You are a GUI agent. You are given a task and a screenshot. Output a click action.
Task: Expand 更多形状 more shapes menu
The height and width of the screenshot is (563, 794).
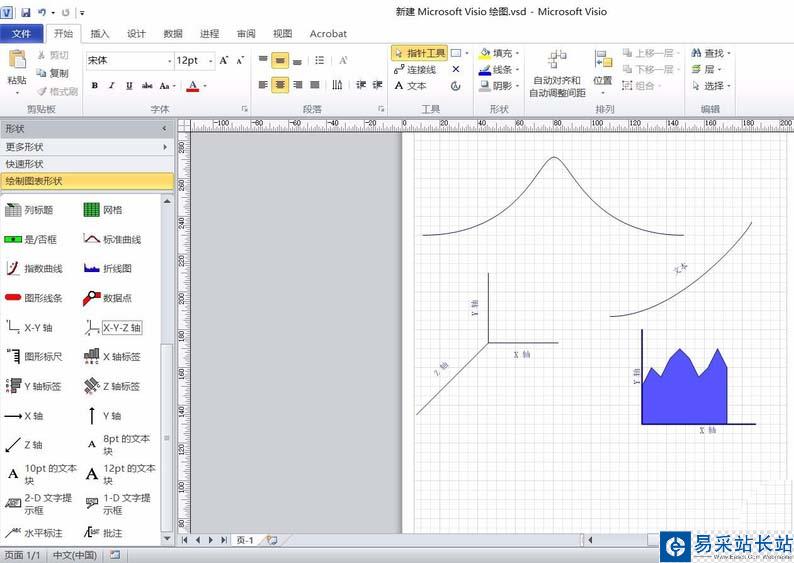pos(87,147)
